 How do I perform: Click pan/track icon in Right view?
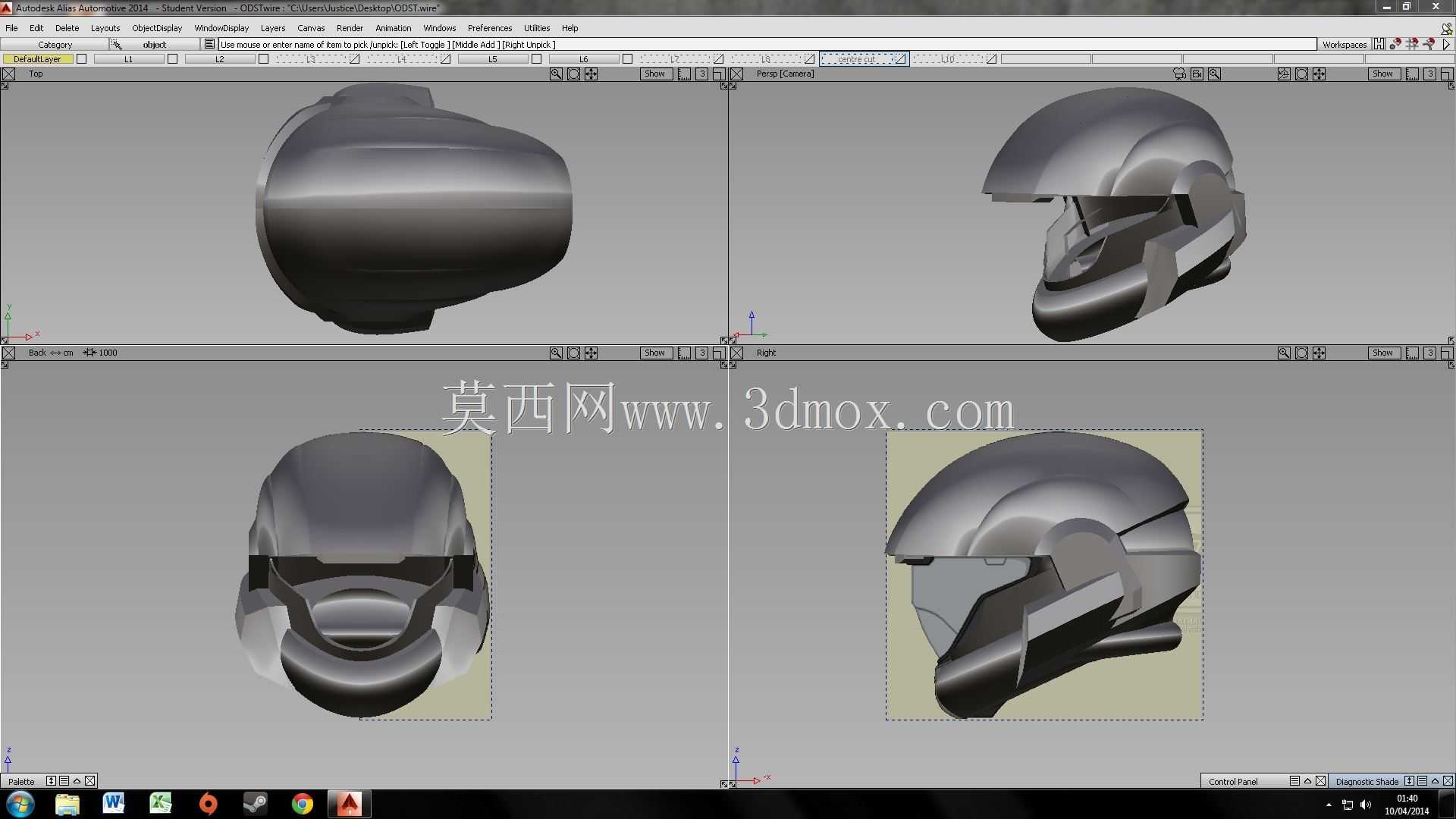[x=1319, y=353]
